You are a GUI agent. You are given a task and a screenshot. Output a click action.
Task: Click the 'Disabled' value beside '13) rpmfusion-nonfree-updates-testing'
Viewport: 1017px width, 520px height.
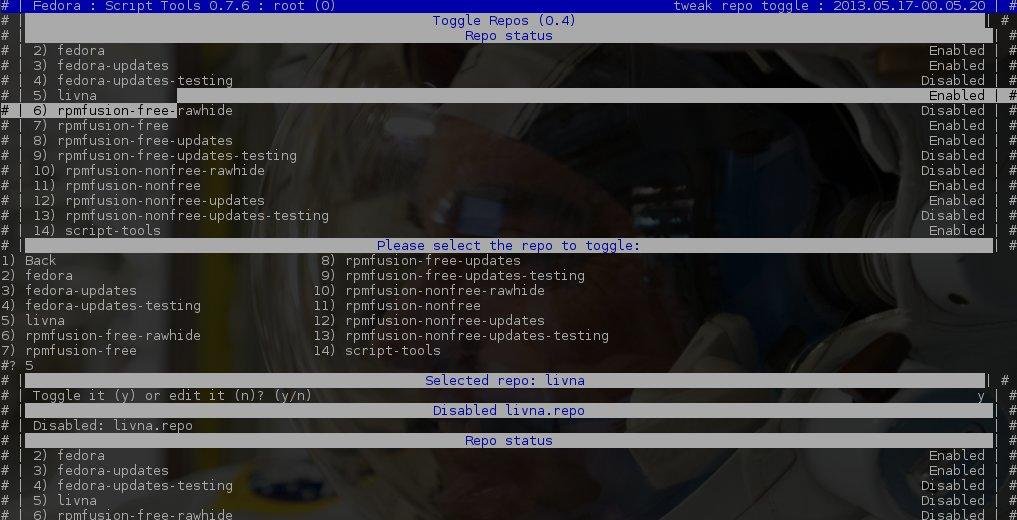coord(953,215)
